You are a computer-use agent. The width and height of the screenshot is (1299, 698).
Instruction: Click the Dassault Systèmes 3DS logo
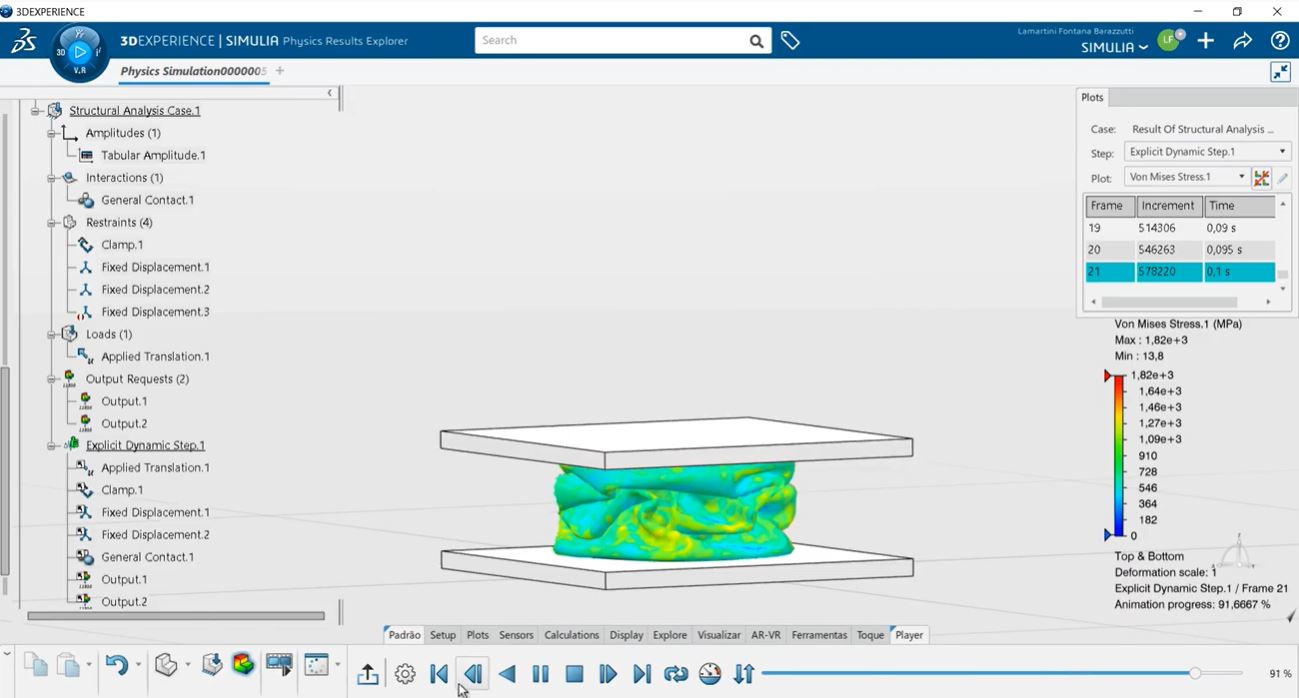(x=23, y=40)
